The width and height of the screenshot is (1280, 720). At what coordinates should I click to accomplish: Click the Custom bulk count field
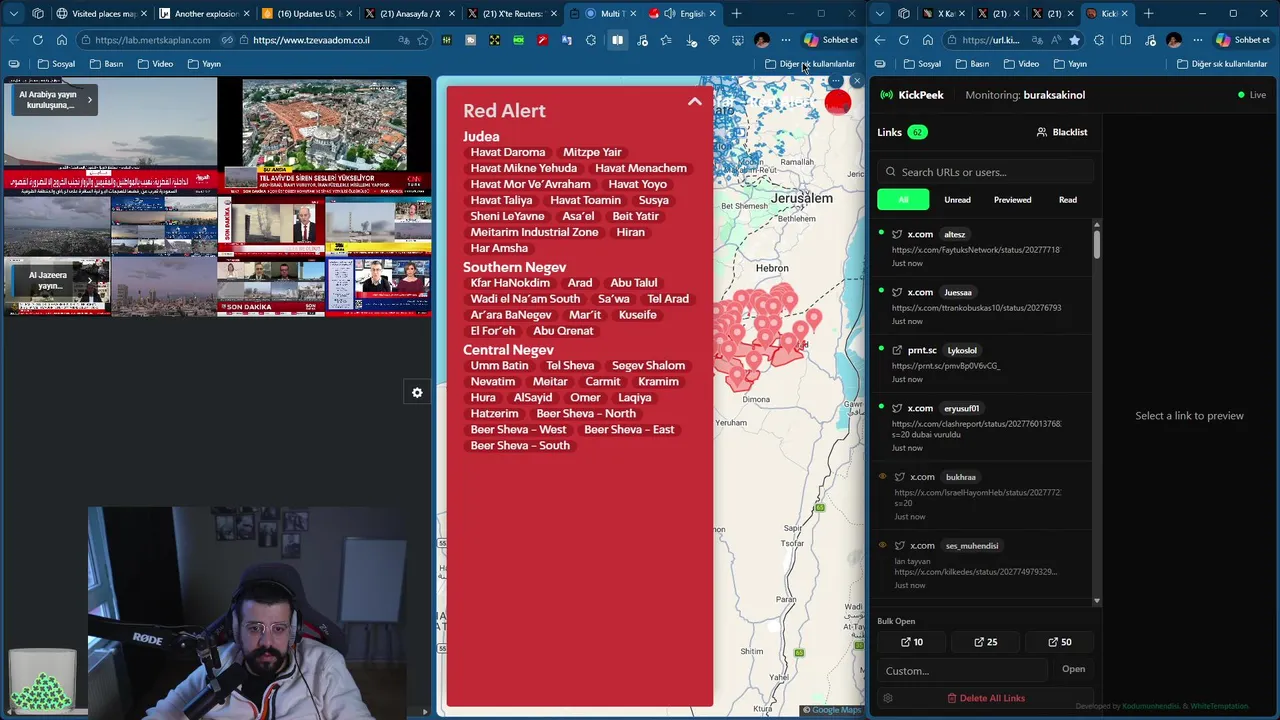(962, 670)
